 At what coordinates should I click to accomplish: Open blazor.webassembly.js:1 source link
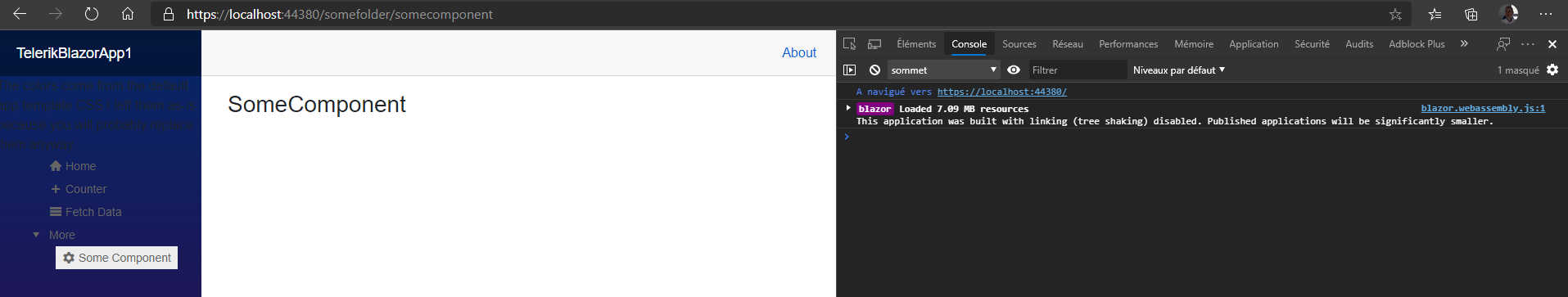[1483, 108]
